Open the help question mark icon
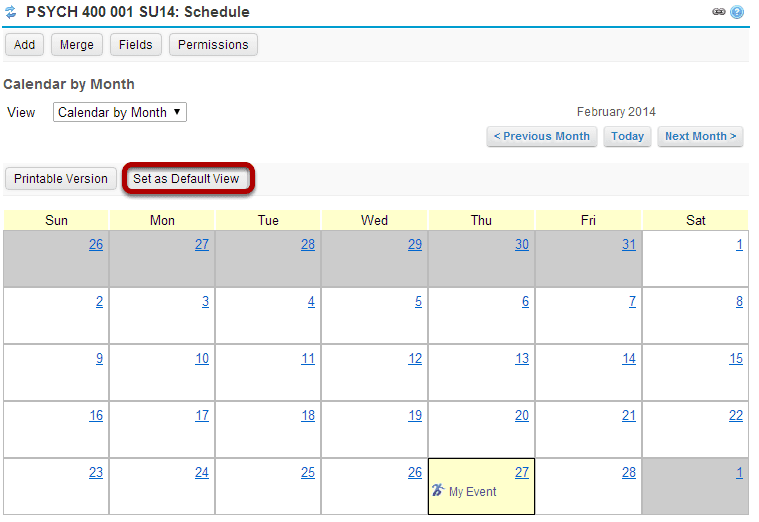Viewport: 759px width, 522px height. pyautogui.click(x=737, y=12)
